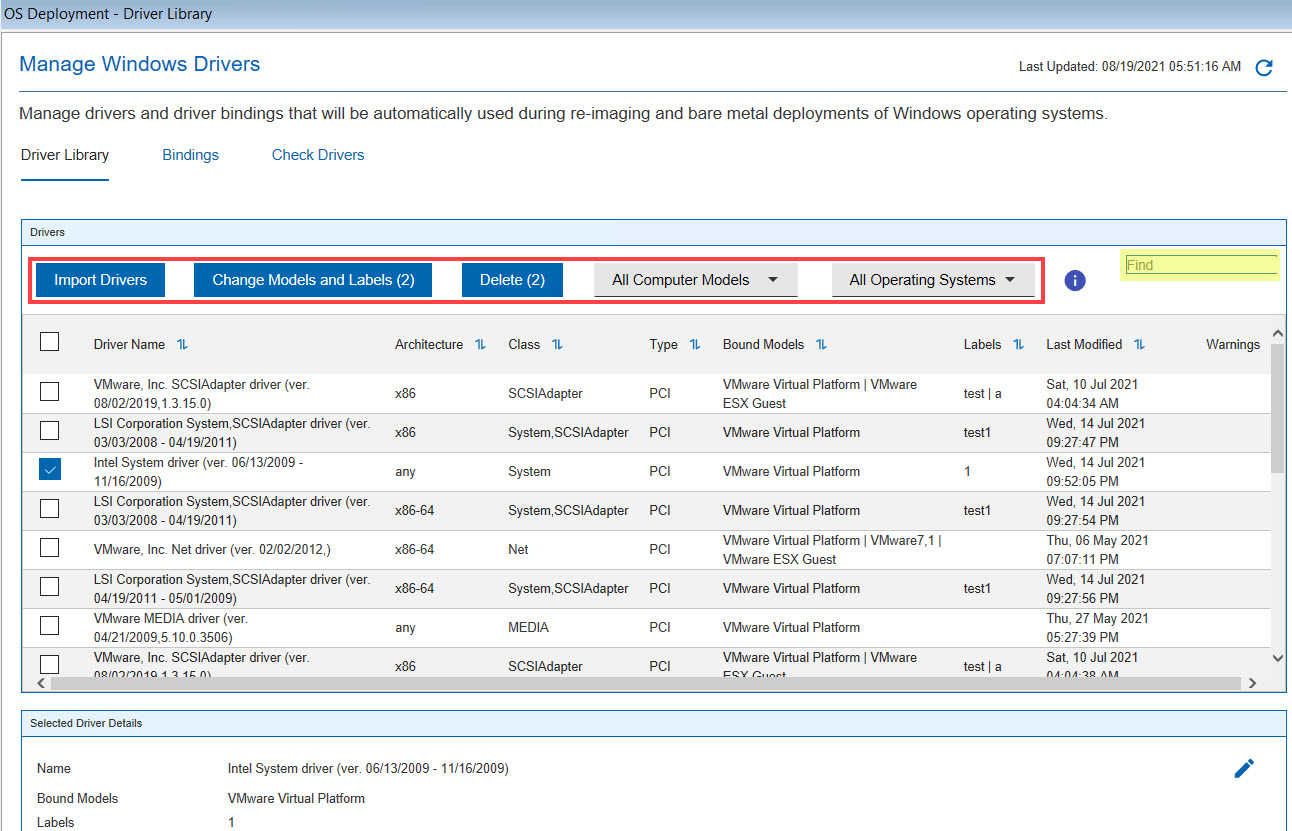Image resolution: width=1292 pixels, height=831 pixels.
Task: Switch to the Check Drivers tab
Action: [x=318, y=155]
